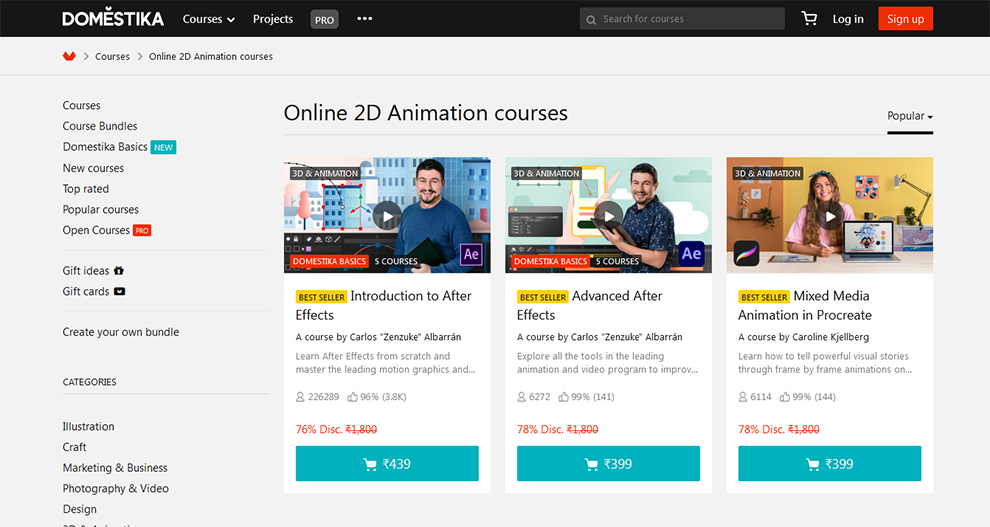Image resolution: width=990 pixels, height=527 pixels.
Task: Open the Advanced After Effects course title
Action: [590, 305]
